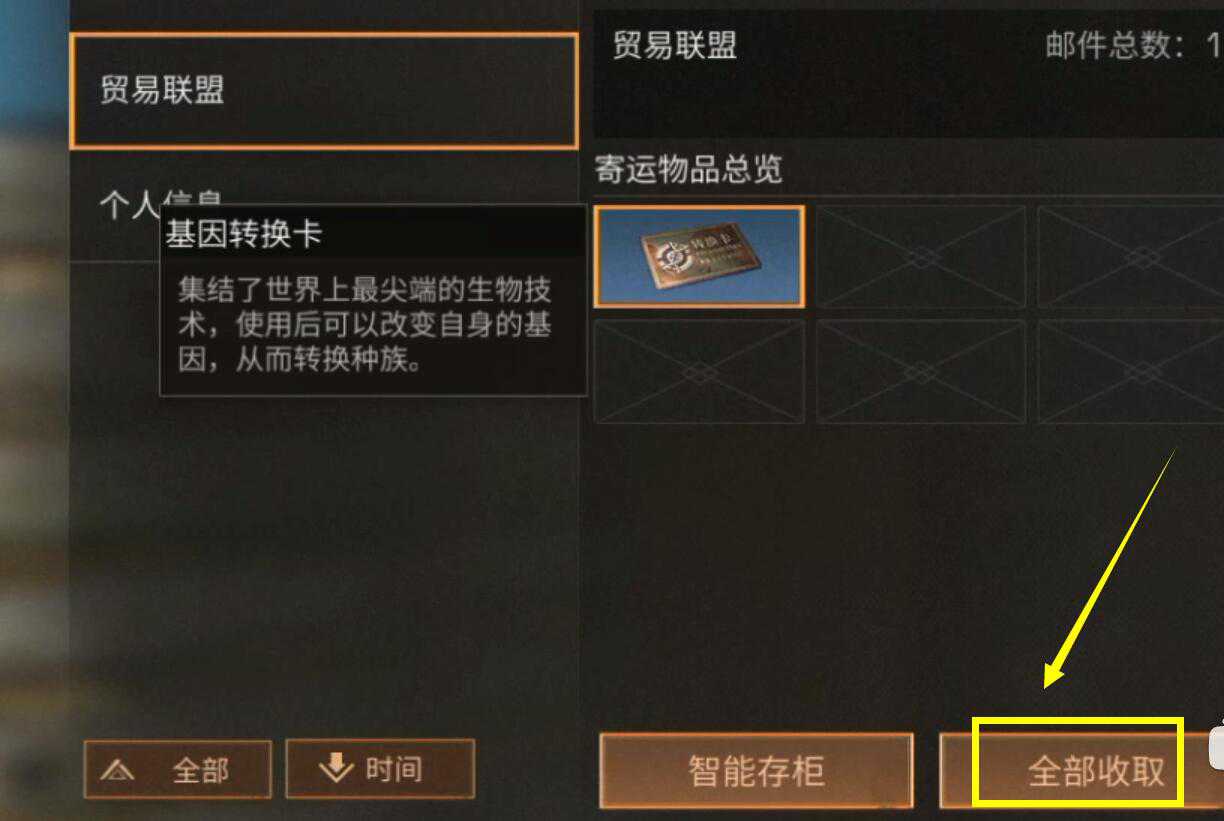The height and width of the screenshot is (821, 1224).
Task: Select the last empty slot in the bottom row
Action: click(1131, 371)
